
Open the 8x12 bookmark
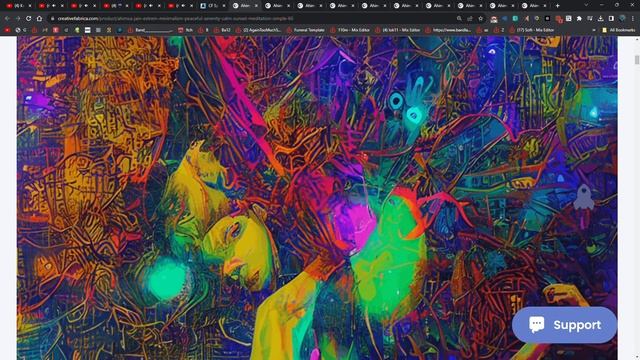point(222,30)
